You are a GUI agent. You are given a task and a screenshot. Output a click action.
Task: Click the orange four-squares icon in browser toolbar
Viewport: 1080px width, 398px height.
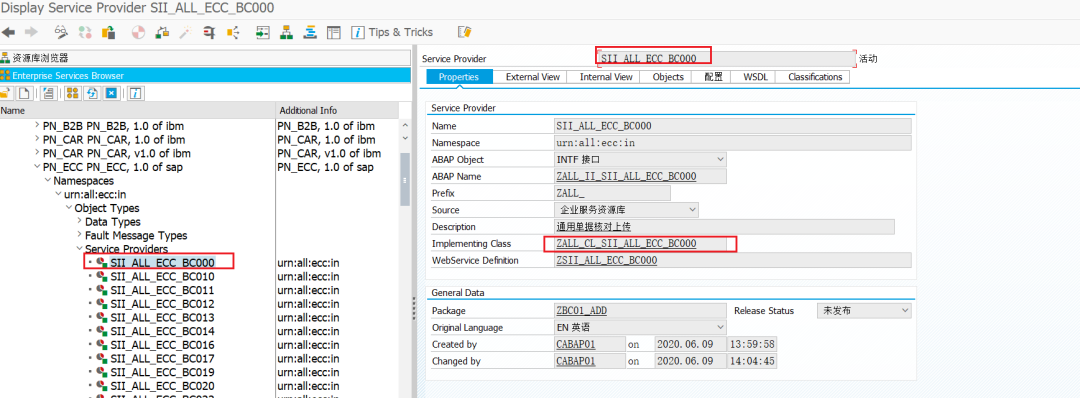tap(72, 93)
